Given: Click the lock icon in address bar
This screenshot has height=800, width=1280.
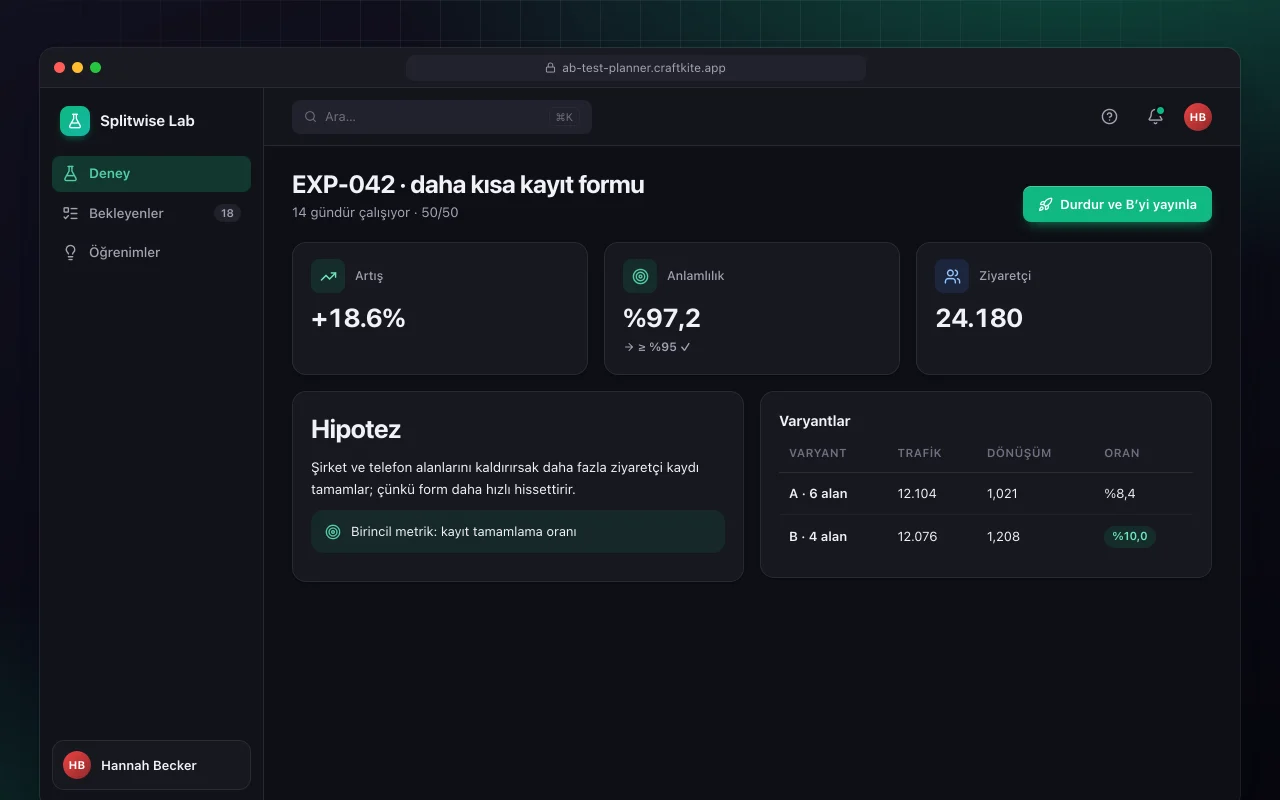Looking at the screenshot, I should pyautogui.click(x=550, y=68).
